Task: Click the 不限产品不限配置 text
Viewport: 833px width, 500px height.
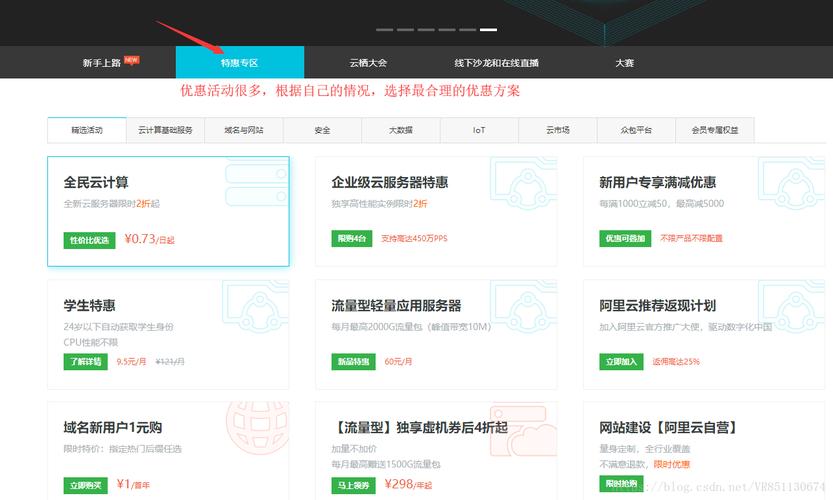Action: 691,239
